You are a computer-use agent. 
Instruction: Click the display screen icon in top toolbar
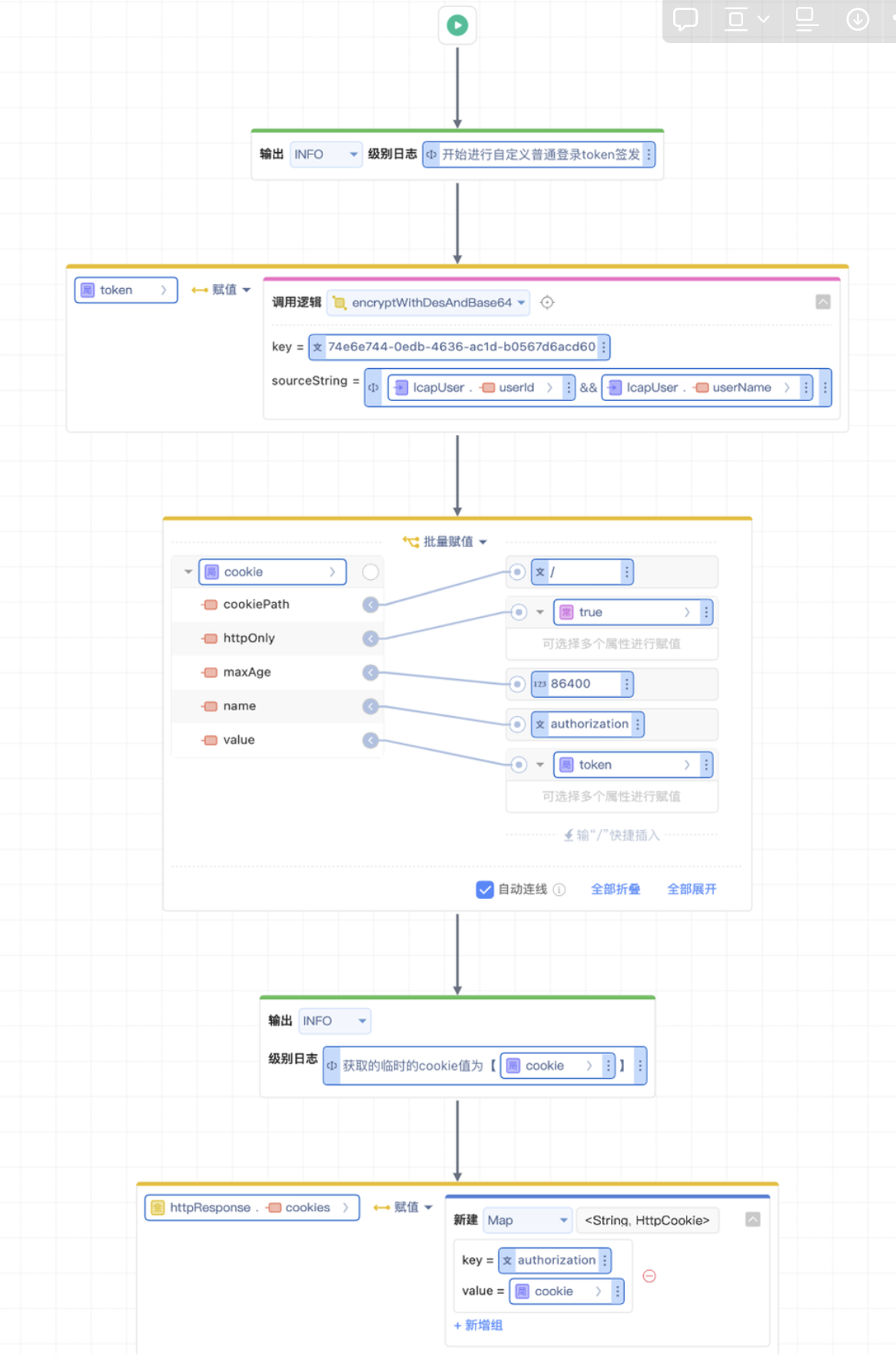[x=805, y=18]
